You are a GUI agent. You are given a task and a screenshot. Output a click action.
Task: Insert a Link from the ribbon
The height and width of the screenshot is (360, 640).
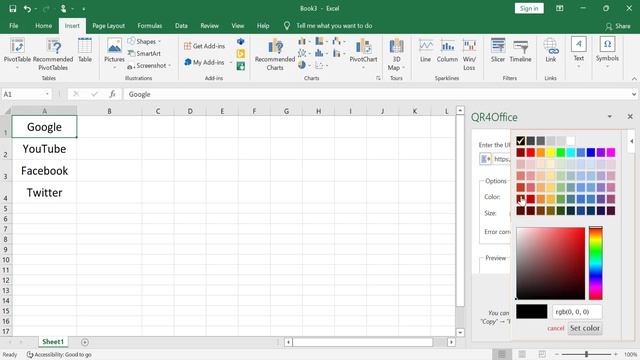(551, 51)
